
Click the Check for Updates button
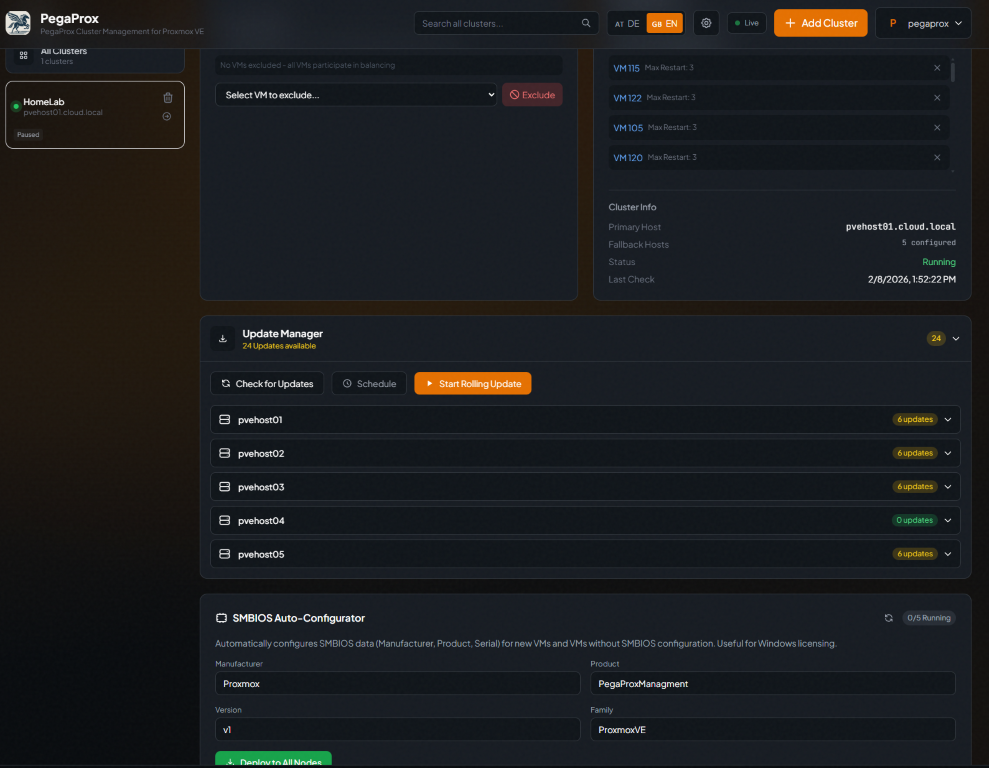click(267, 384)
